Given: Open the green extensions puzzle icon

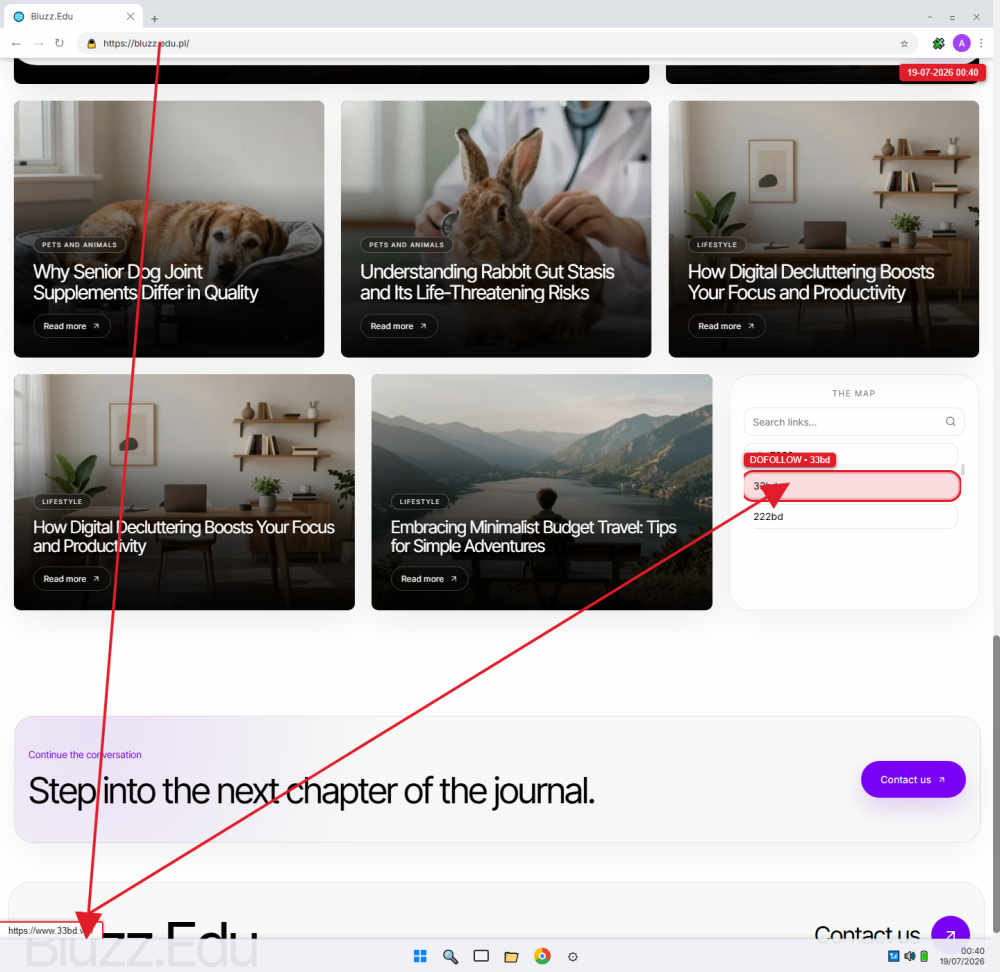Looking at the screenshot, I should [x=938, y=43].
